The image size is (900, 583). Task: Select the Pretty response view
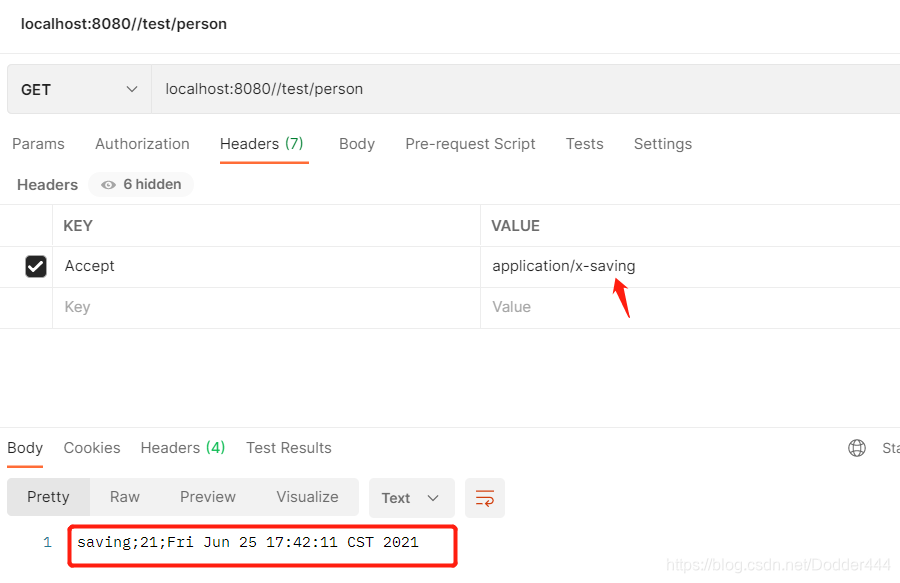click(48, 497)
